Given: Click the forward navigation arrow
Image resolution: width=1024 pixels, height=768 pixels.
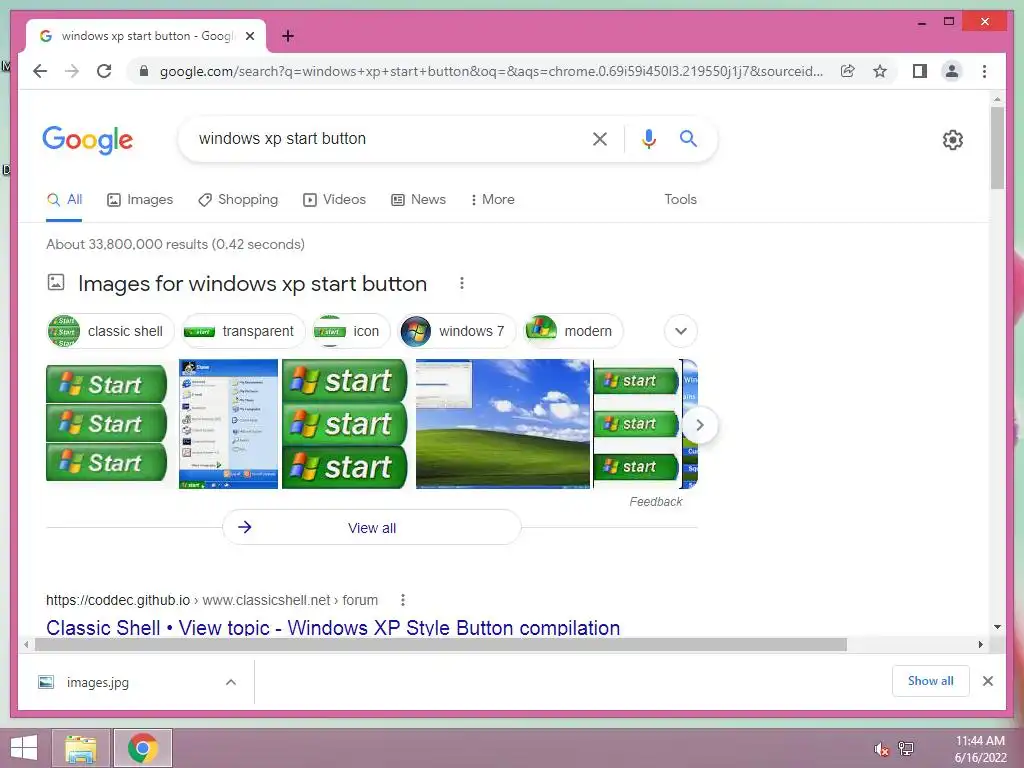Looking at the screenshot, I should (x=72, y=71).
